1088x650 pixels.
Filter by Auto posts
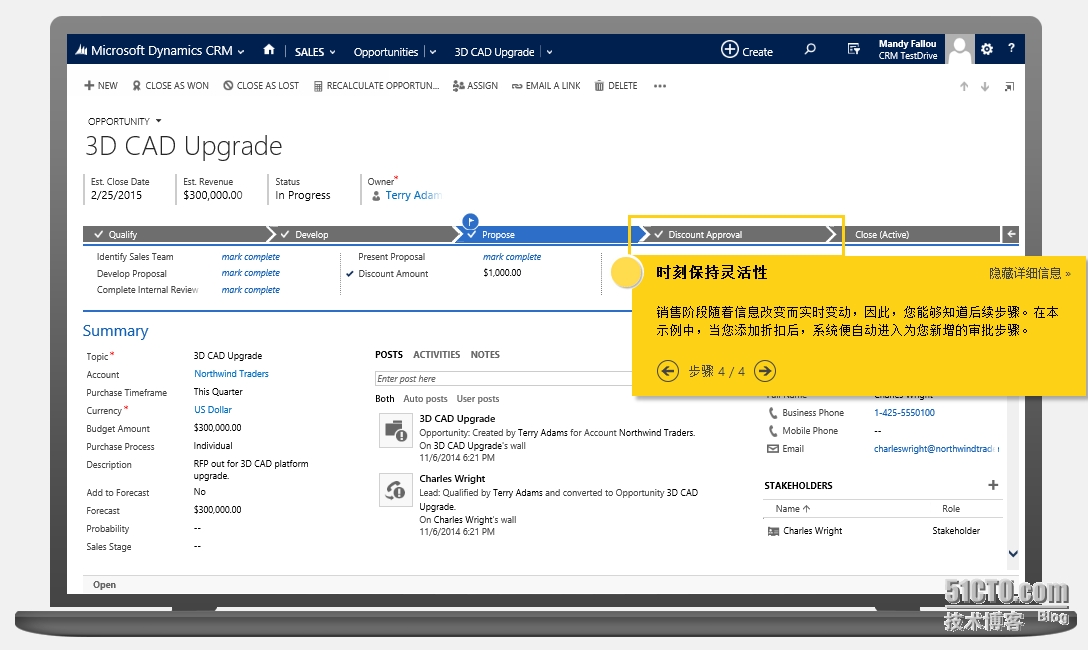pyautogui.click(x=425, y=399)
